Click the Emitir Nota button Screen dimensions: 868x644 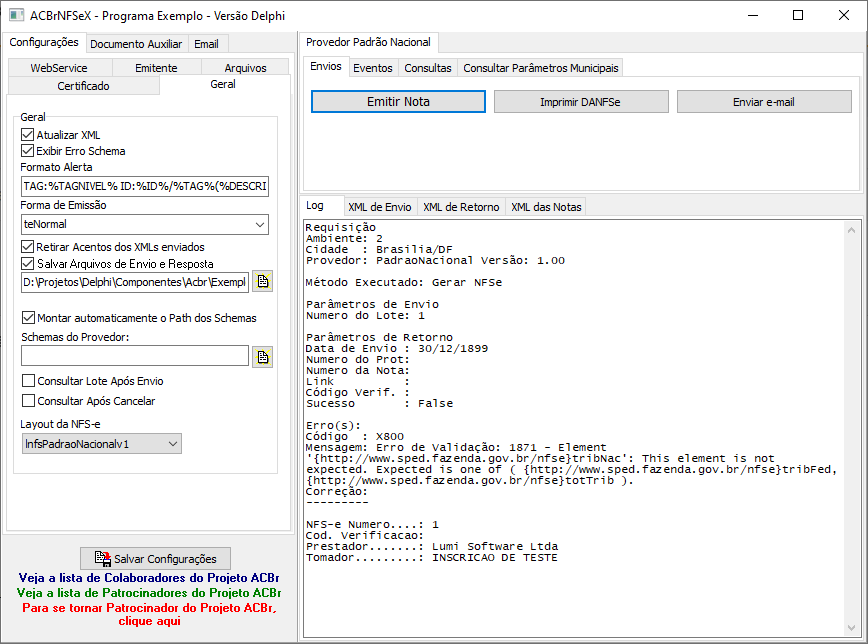398,101
